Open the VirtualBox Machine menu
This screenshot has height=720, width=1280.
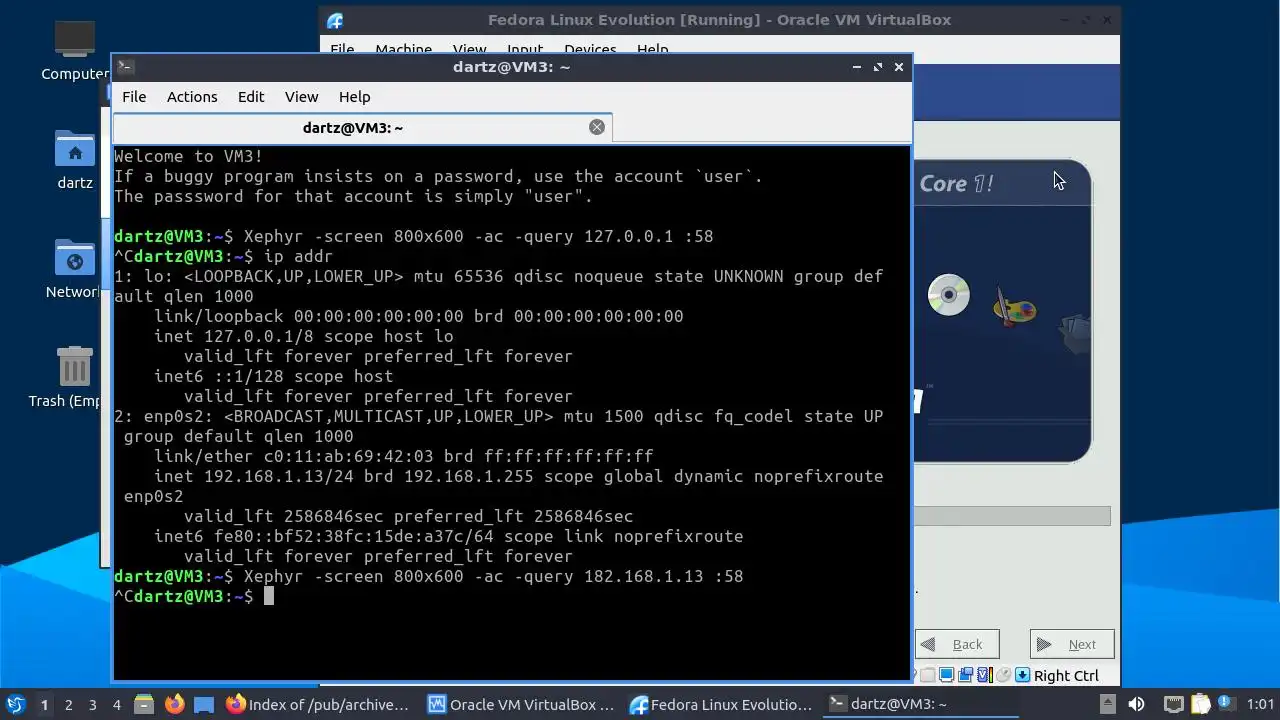click(403, 50)
